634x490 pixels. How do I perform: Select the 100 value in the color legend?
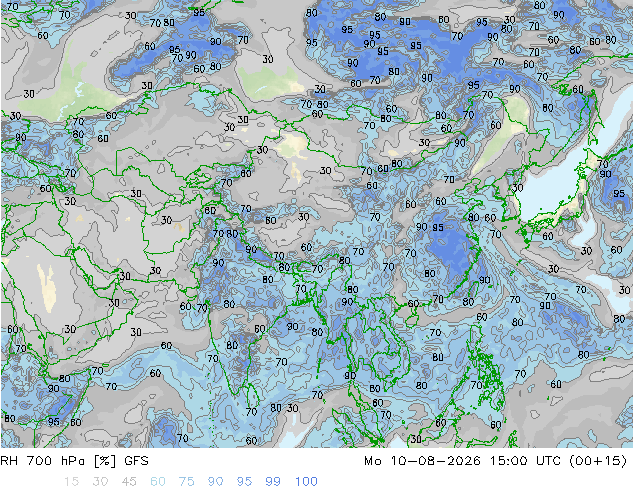click(306, 482)
